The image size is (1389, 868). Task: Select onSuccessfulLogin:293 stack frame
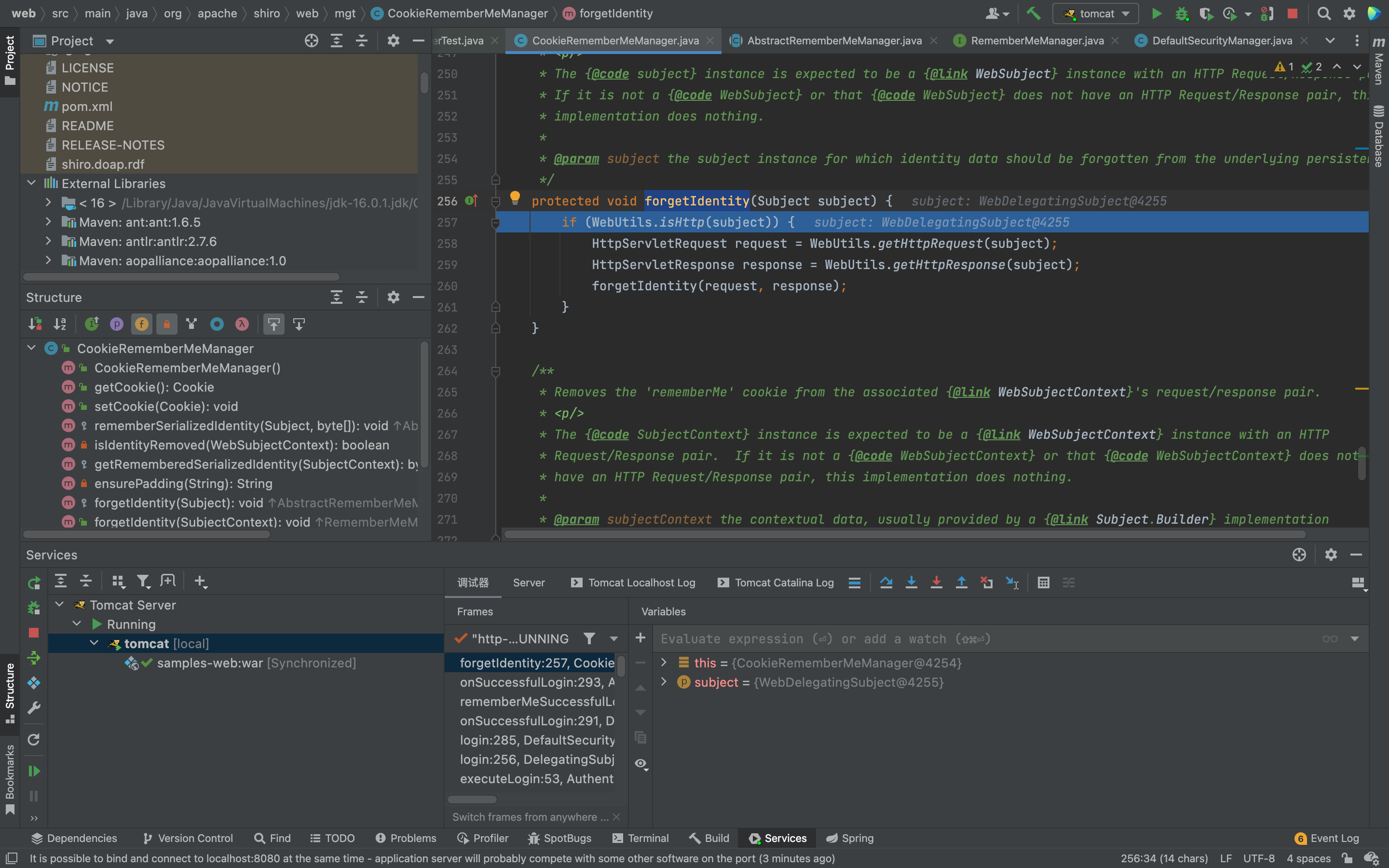pos(537,682)
